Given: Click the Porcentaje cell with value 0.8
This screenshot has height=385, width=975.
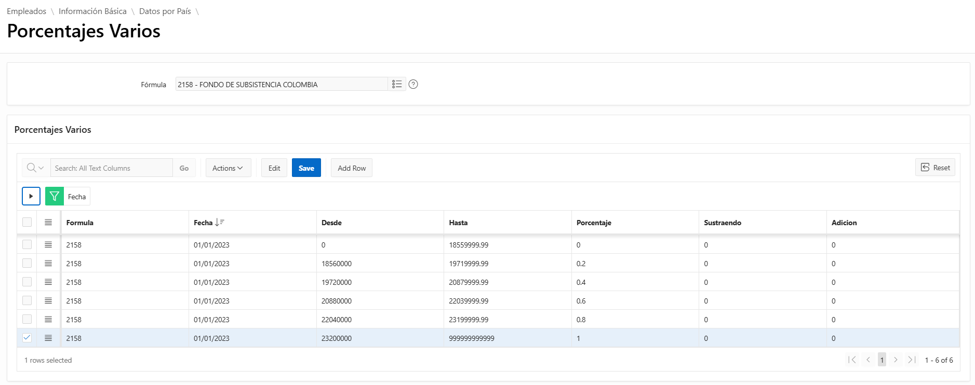Looking at the screenshot, I should pos(635,319).
